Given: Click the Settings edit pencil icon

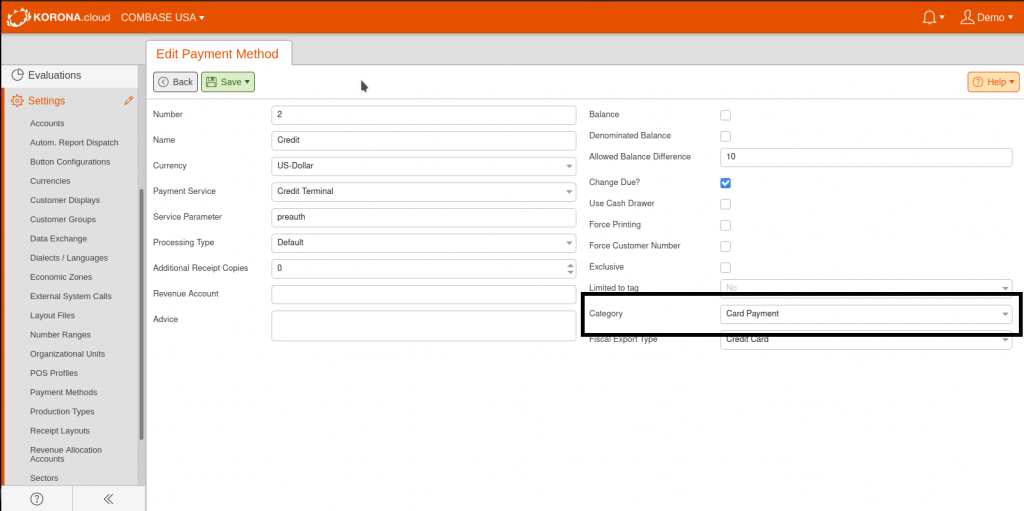Looking at the screenshot, I should [129, 101].
